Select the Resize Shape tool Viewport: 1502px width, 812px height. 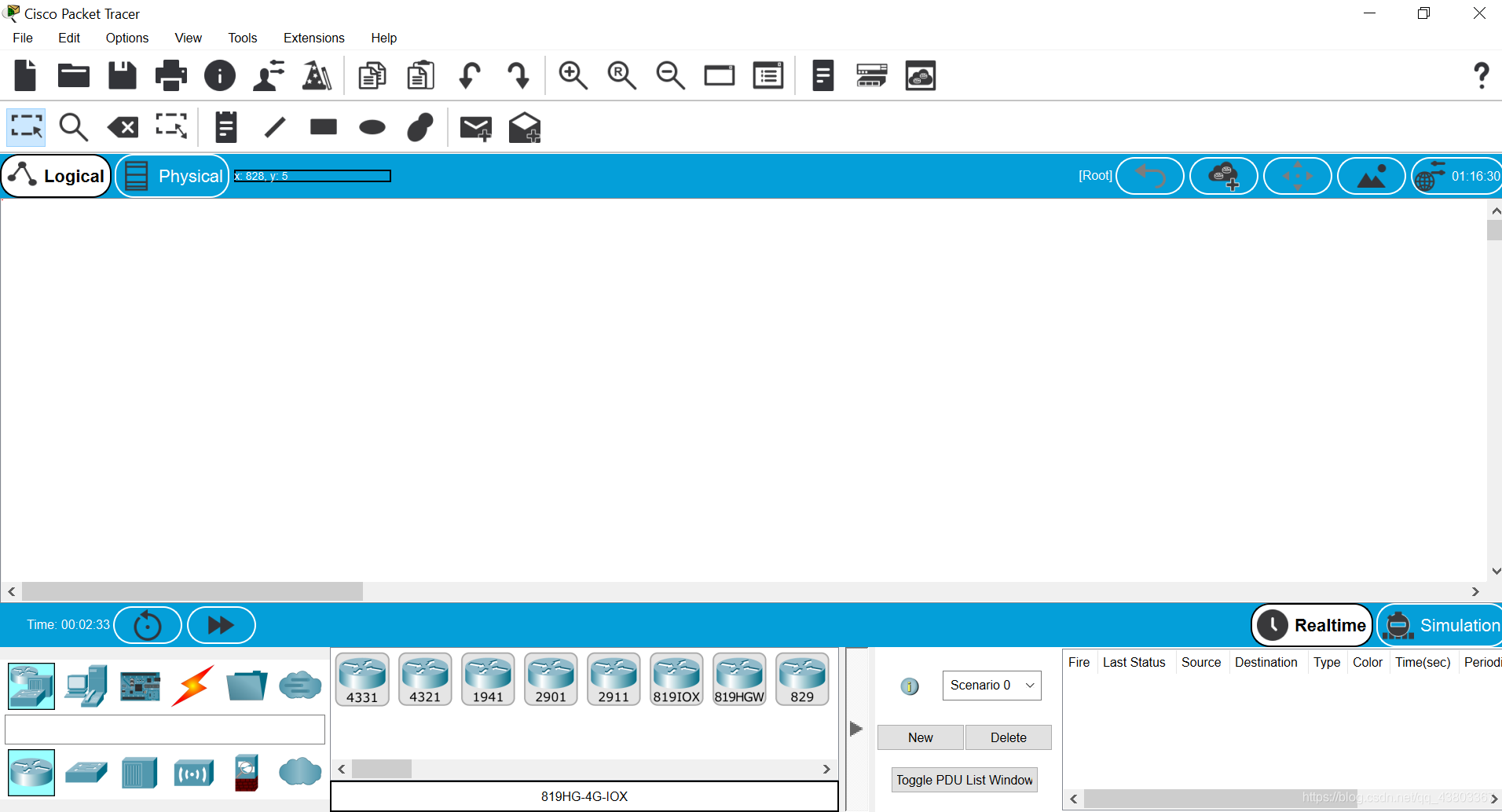coord(171,126)
